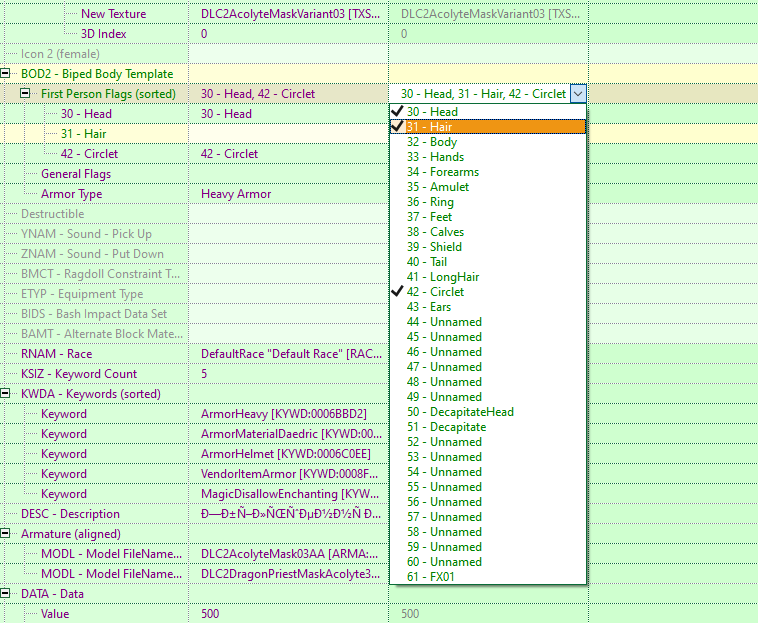Click first-column DLC2AcolyteMaskVariant03 texture value
The image size is (758, 623).
coord(289,14)
